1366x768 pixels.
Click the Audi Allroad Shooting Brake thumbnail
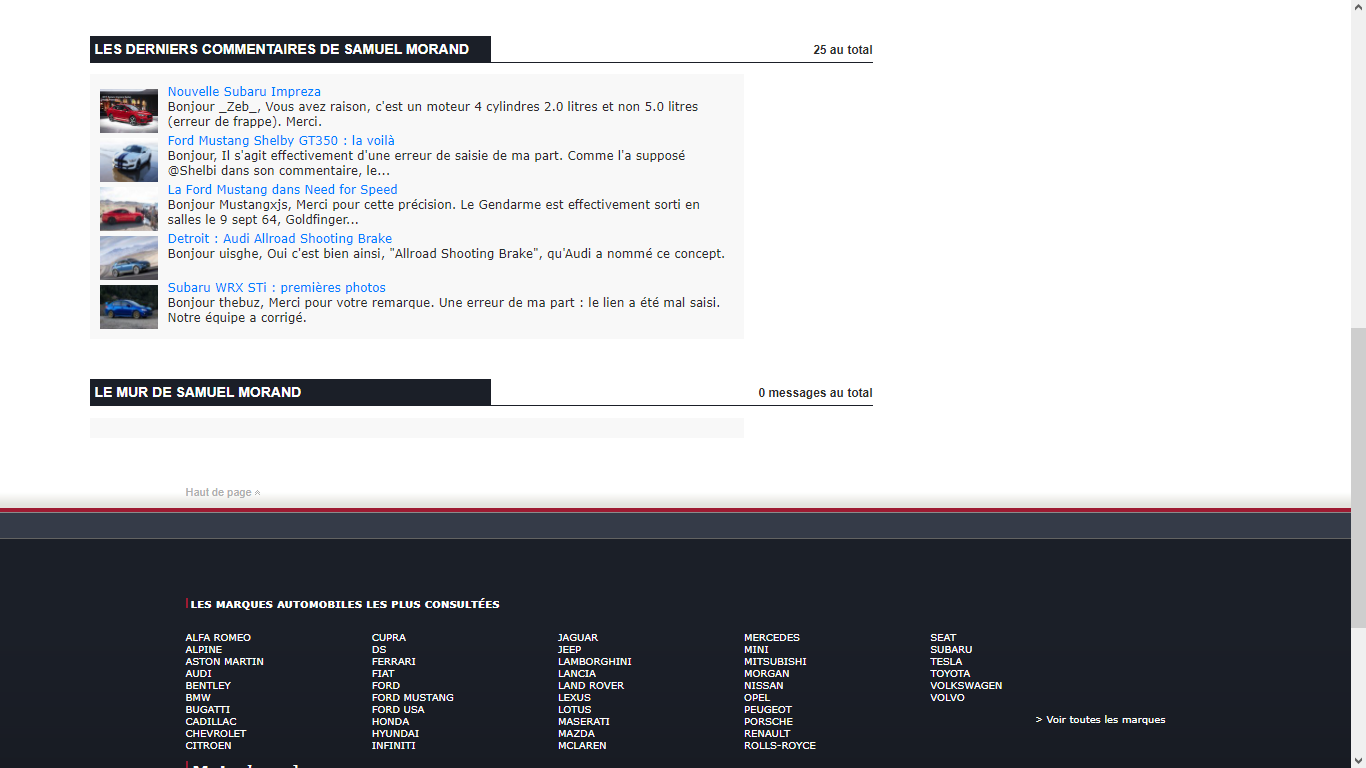tap(129, 258)
